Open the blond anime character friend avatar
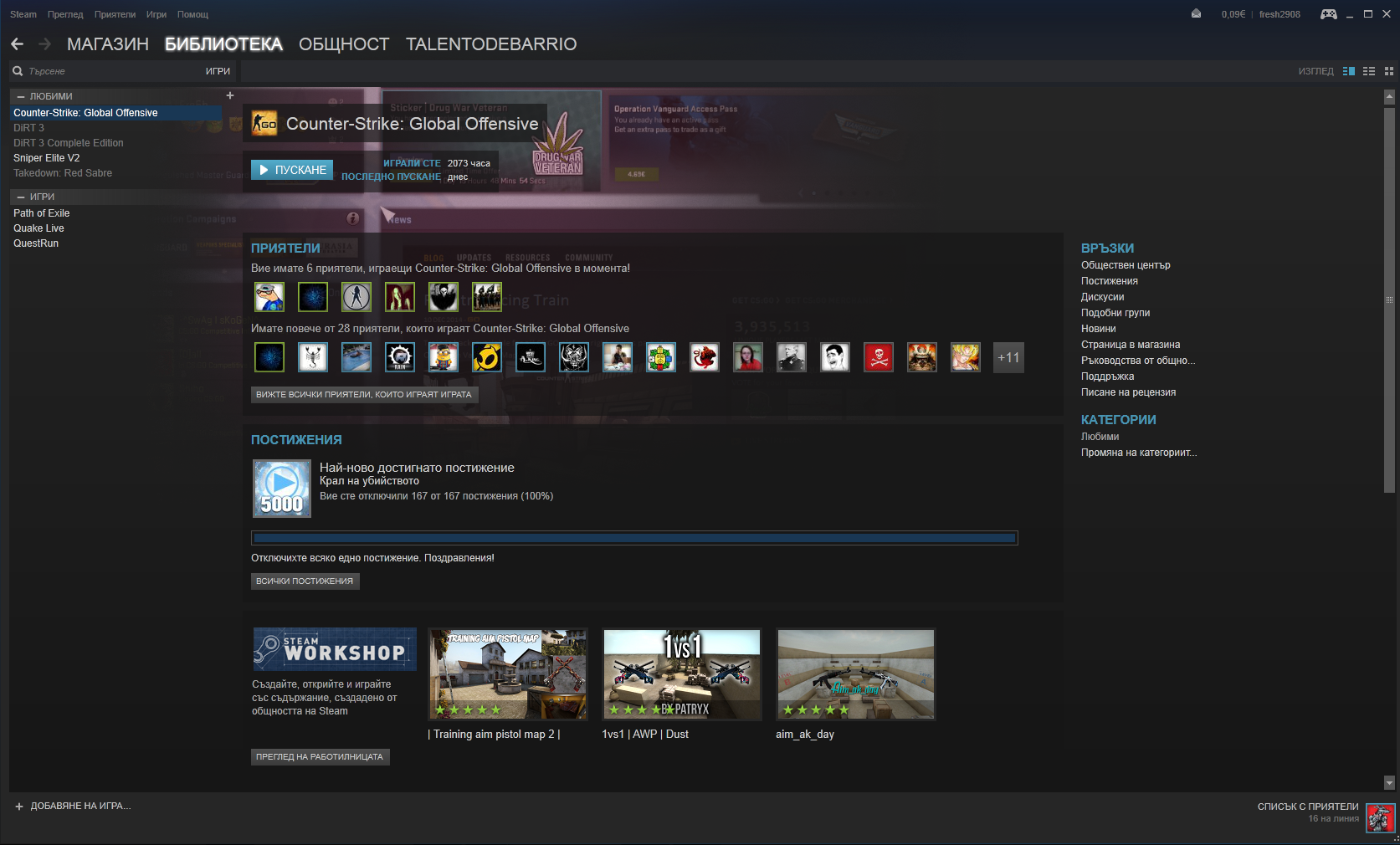 point(966,357)
